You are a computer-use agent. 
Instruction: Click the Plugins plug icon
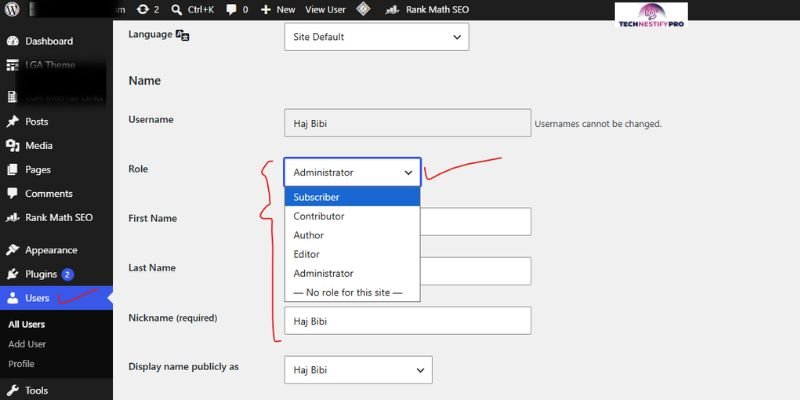(x=12, y=274)
